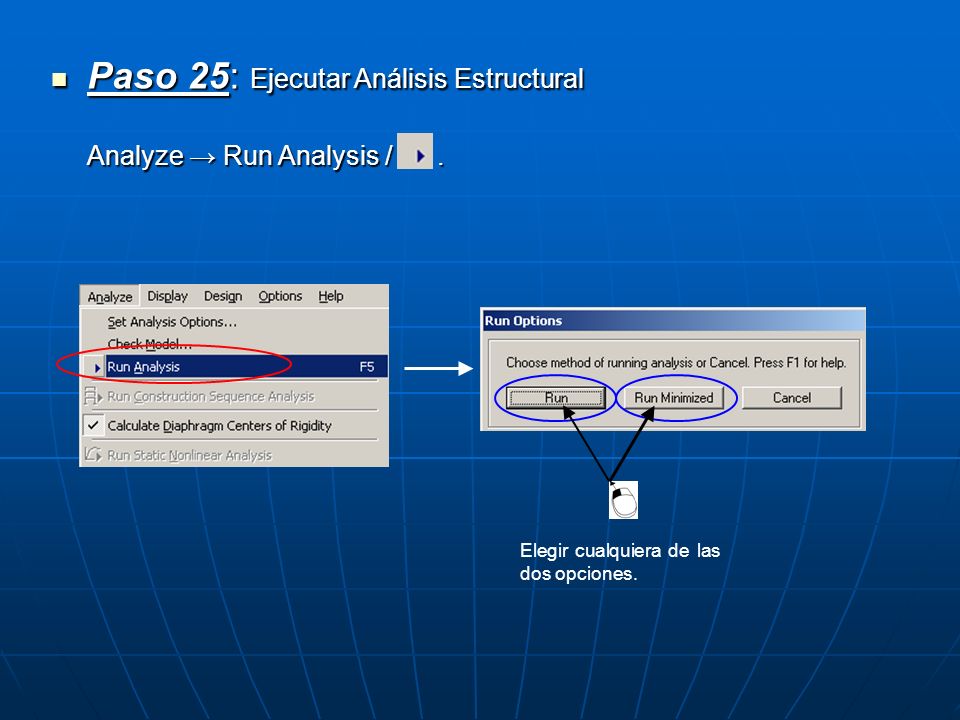Click the Run Options title bar
960x720 pixels.
pyautogui.click(x=673, y=321)
